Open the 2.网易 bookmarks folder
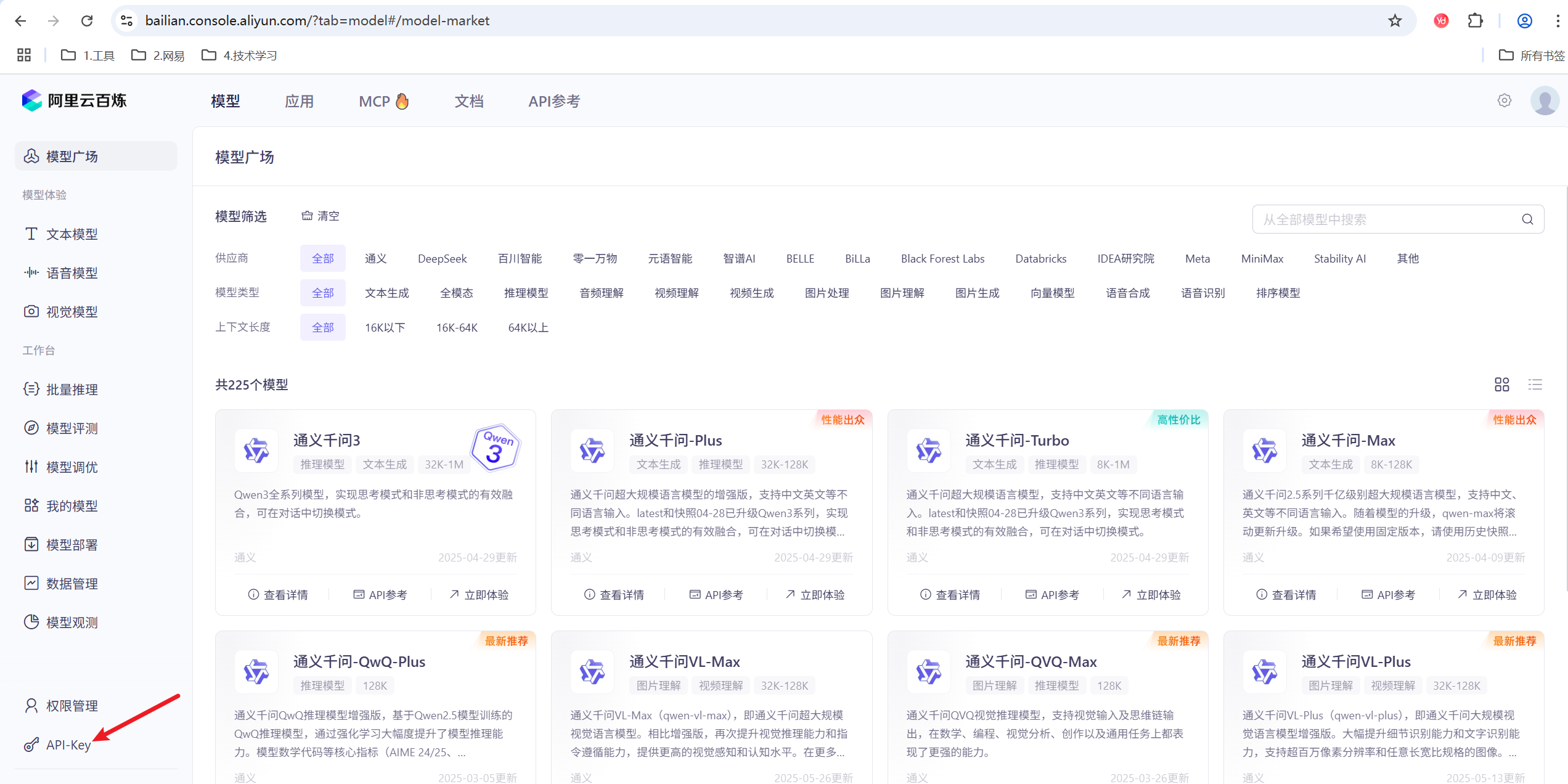Image resolution: width=1568 pixels, height=784 pixels. click(158, 55)
